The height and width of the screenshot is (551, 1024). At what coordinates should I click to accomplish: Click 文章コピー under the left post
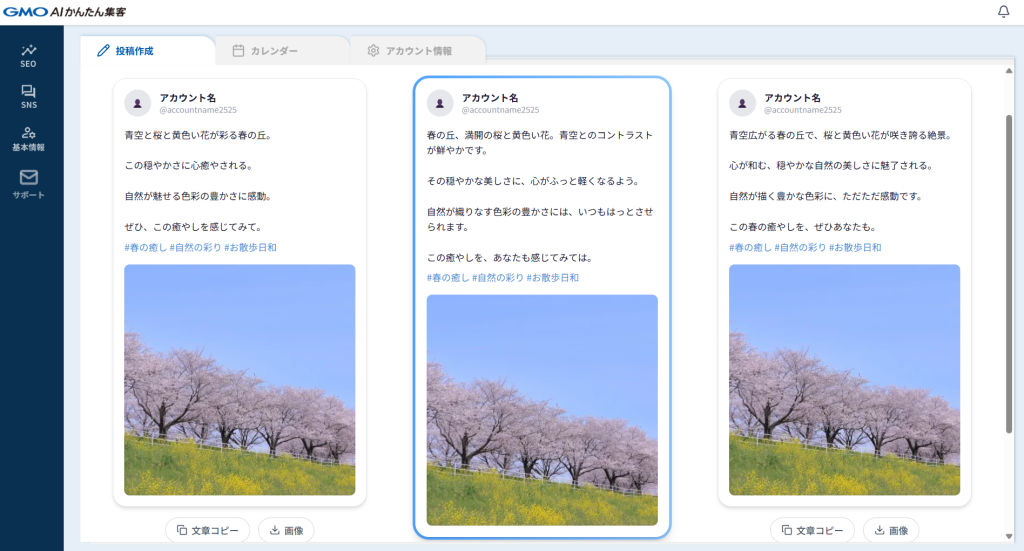click(x=207, y=530)
